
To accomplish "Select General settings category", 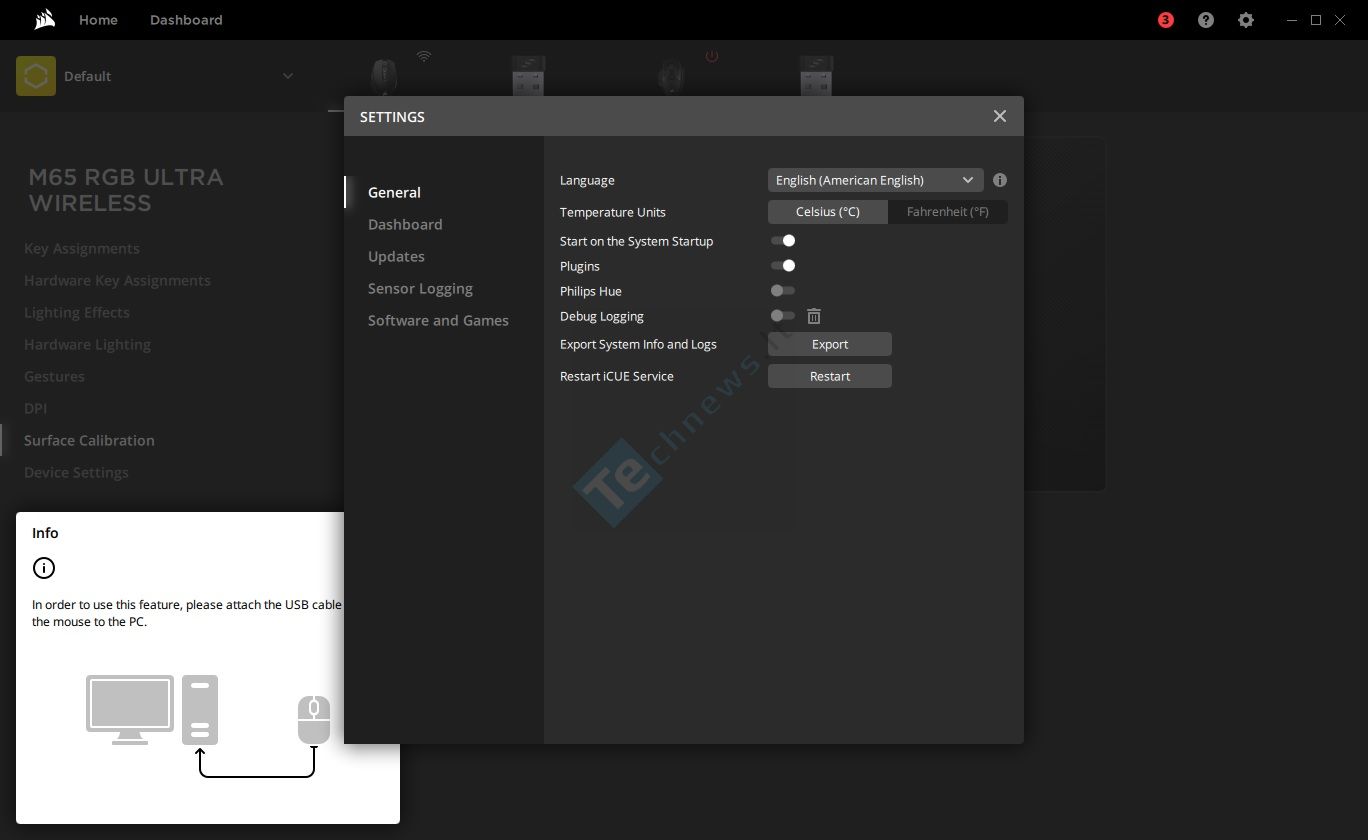I will click(x=394, y=192).
